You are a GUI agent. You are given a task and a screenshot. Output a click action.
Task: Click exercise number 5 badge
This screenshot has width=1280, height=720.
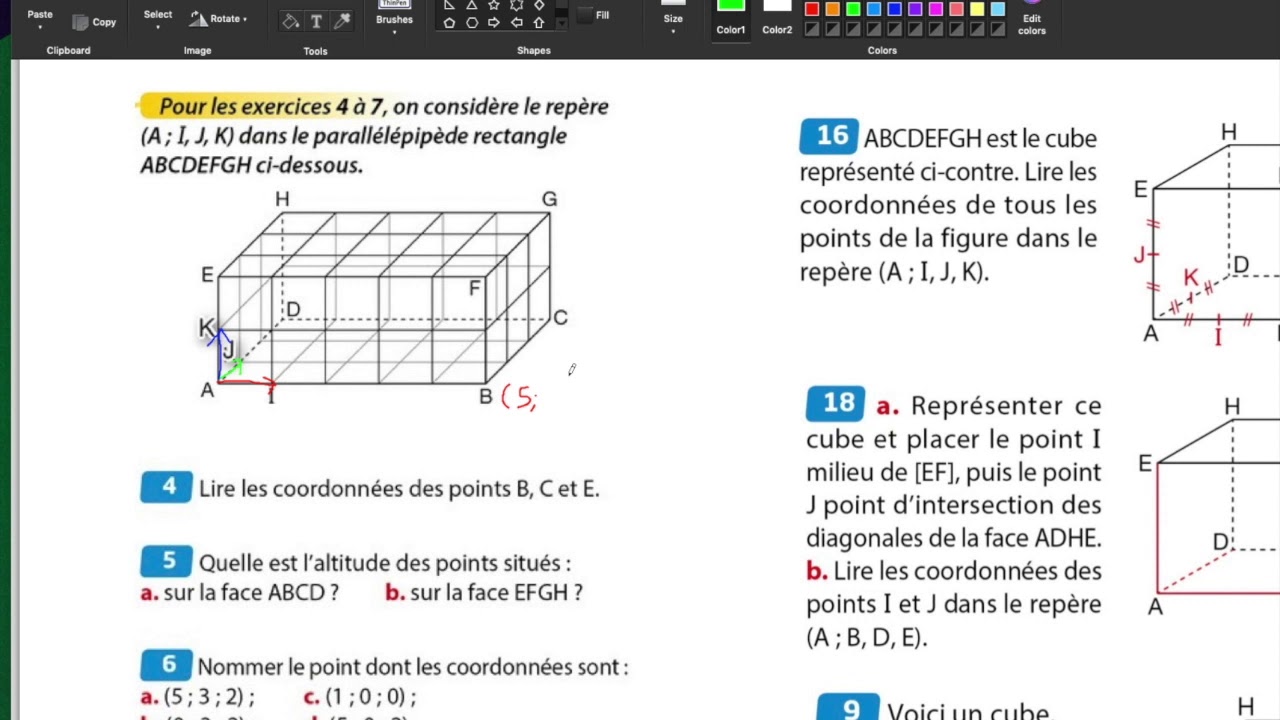coord(166,562)
